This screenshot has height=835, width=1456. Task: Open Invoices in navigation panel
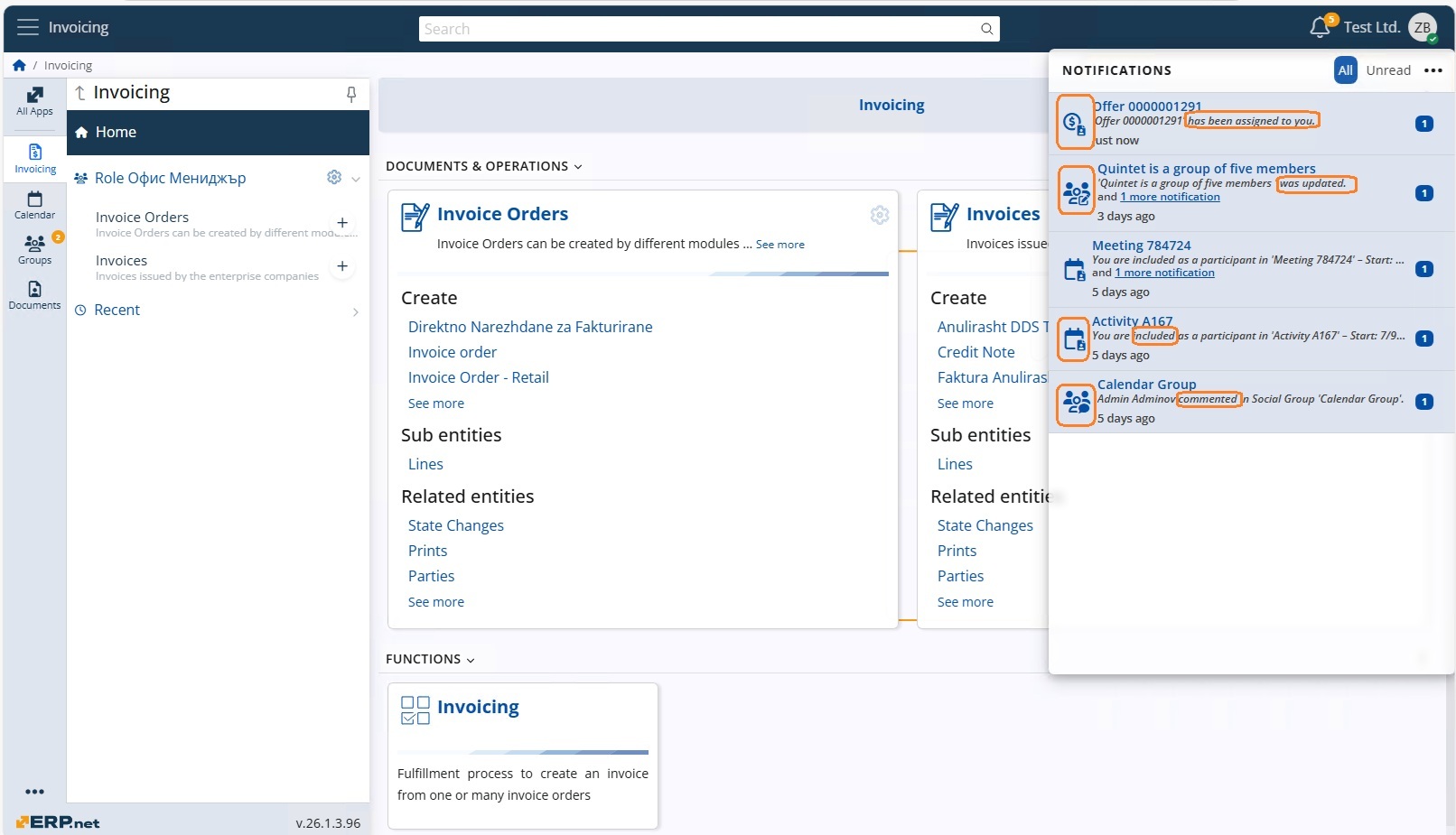(x=121, y=260)
